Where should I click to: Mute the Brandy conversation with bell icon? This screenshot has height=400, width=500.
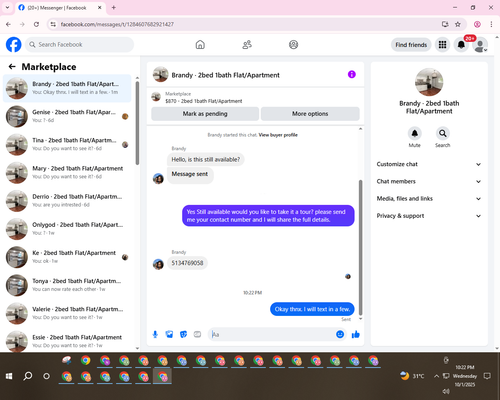click(x=415, y=134)
